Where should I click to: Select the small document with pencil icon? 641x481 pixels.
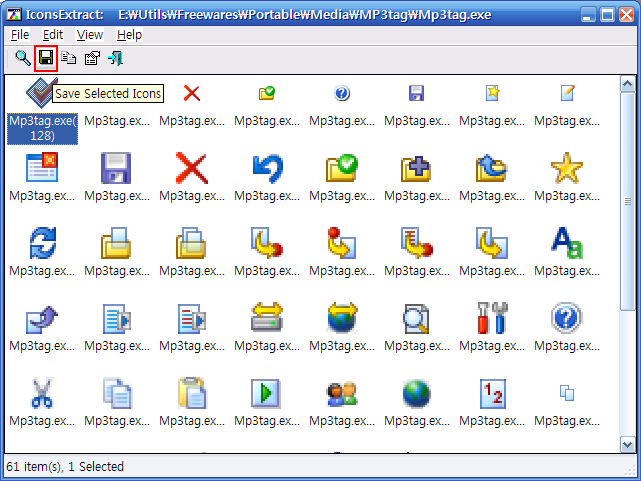point(567,94)
